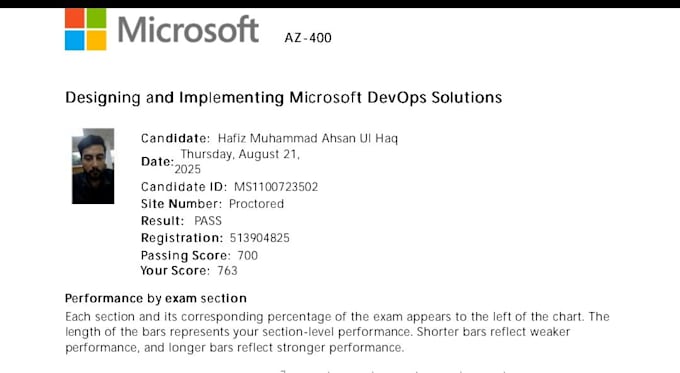Click the Microsoft wordmark text
Image resolution: width=680 pixels, height=373 pixels.
point(188,29)
